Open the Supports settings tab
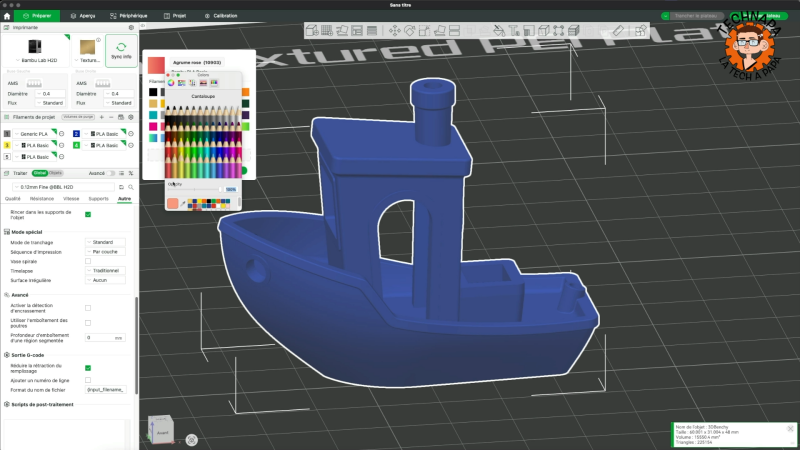Viewport: 800px width, 450px height. [98, 199]
